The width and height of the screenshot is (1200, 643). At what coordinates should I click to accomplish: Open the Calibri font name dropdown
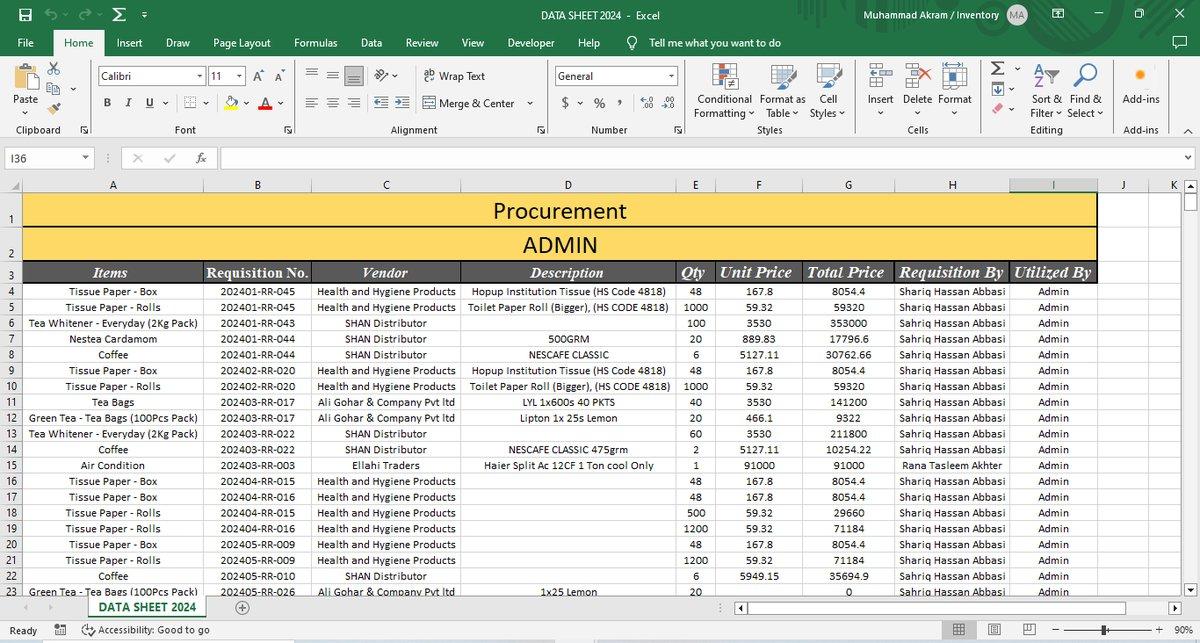tap(199, 76)
